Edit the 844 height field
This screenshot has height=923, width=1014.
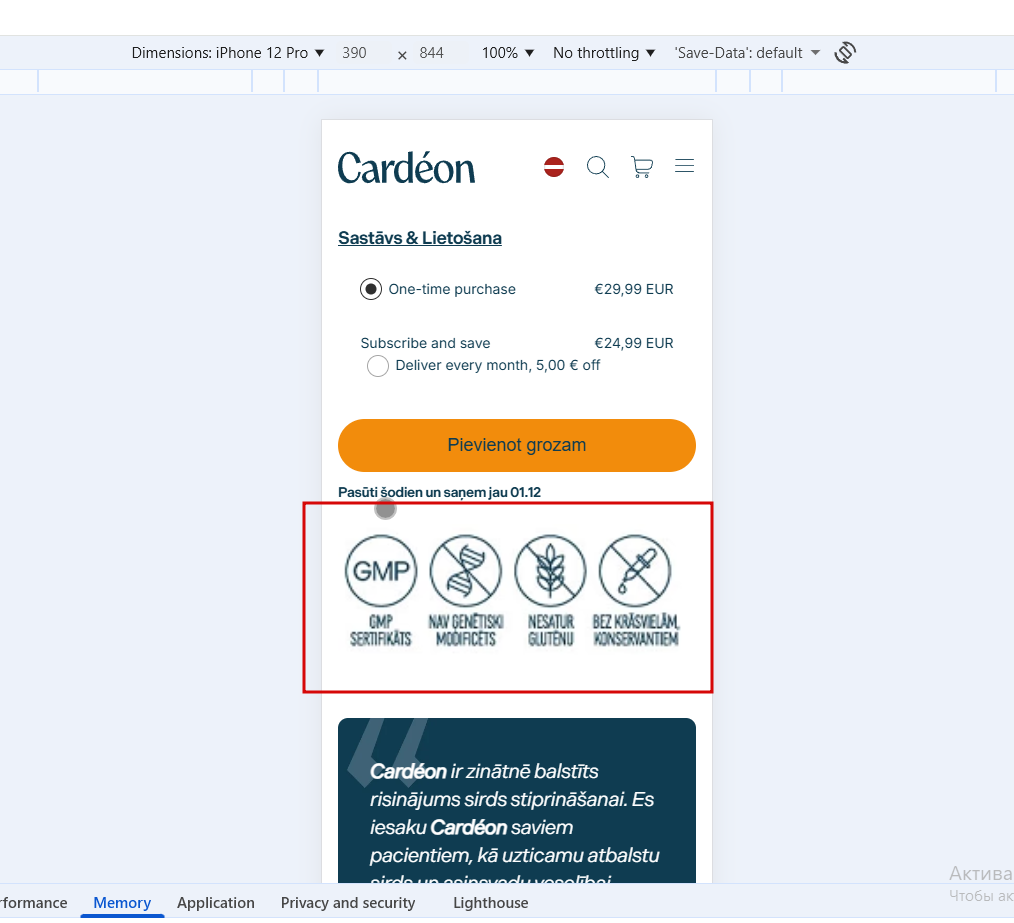coord(431,53)
